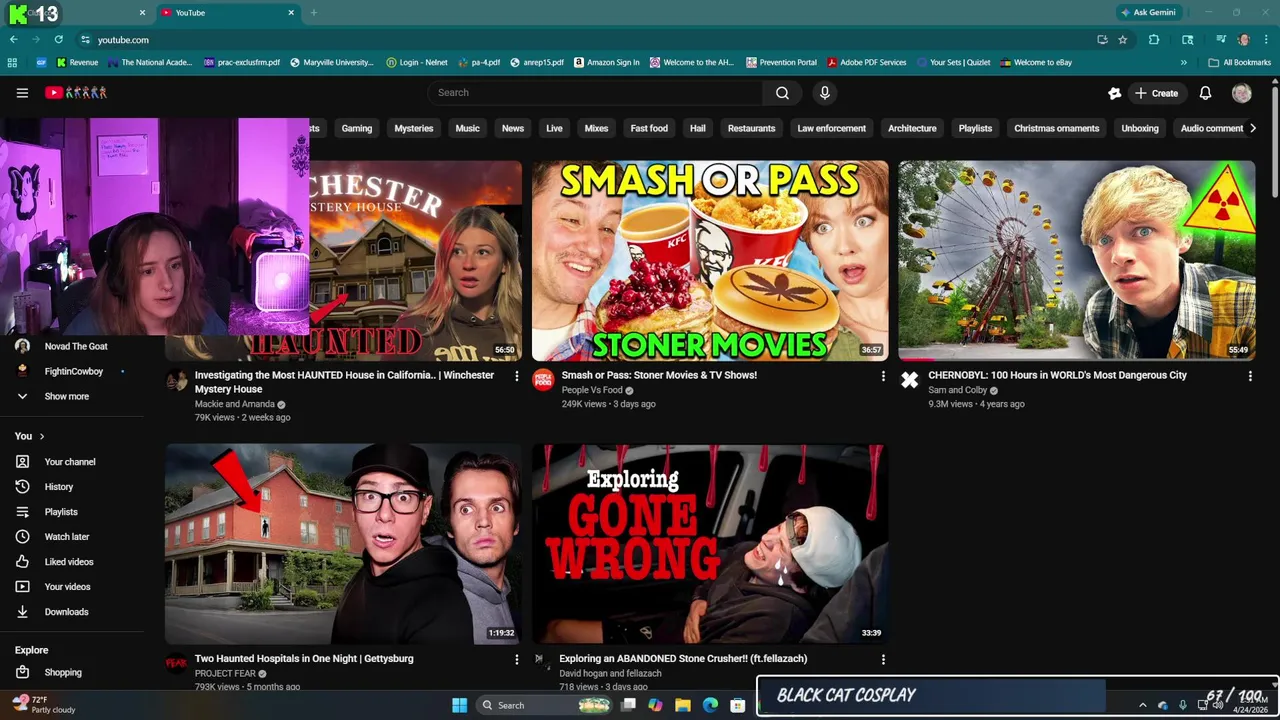Open the Amazon Sign In bookmark
This screenshot has height=720, width=1280.
(607, 62)
